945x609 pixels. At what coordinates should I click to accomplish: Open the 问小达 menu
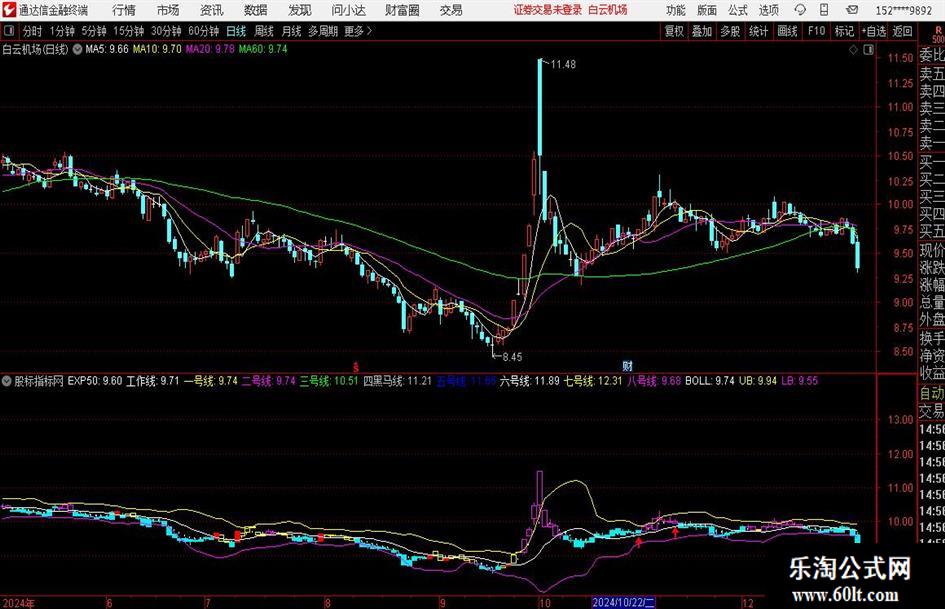pos(348,10)
